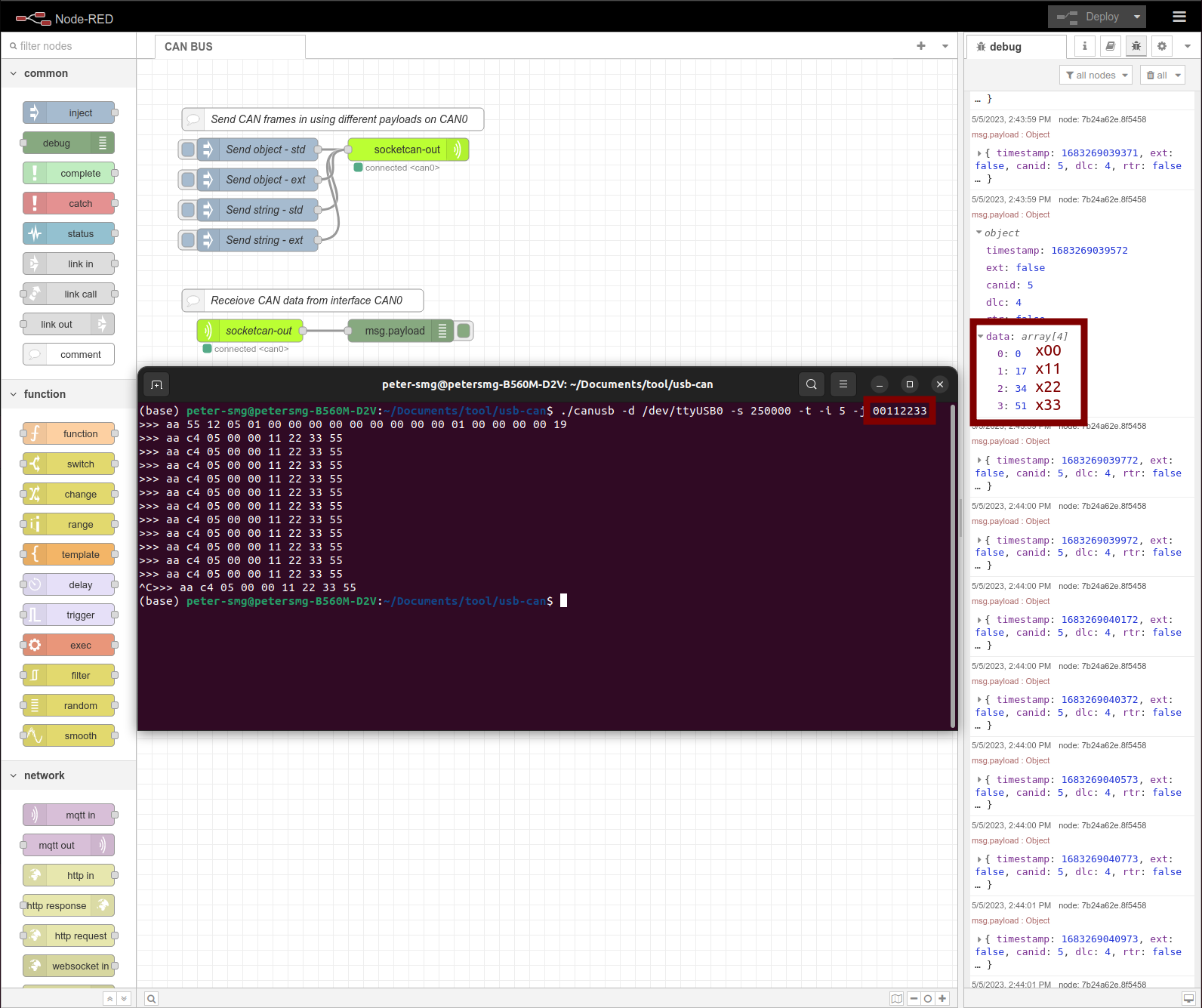Trigger the 'Send string - ext' inject button
The width and height of the screenshot is (1202, 1008).
[x=188, y=240]
